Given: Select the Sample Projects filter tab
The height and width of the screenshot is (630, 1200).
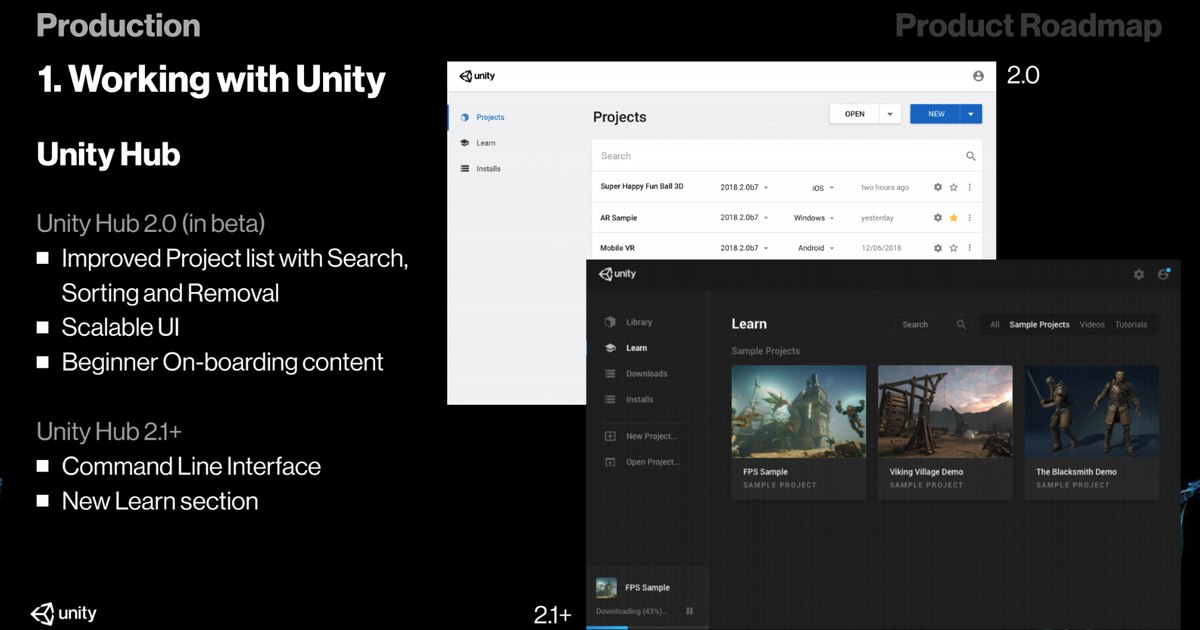Looking at the screenshot, I should [x=1039, y=324].
